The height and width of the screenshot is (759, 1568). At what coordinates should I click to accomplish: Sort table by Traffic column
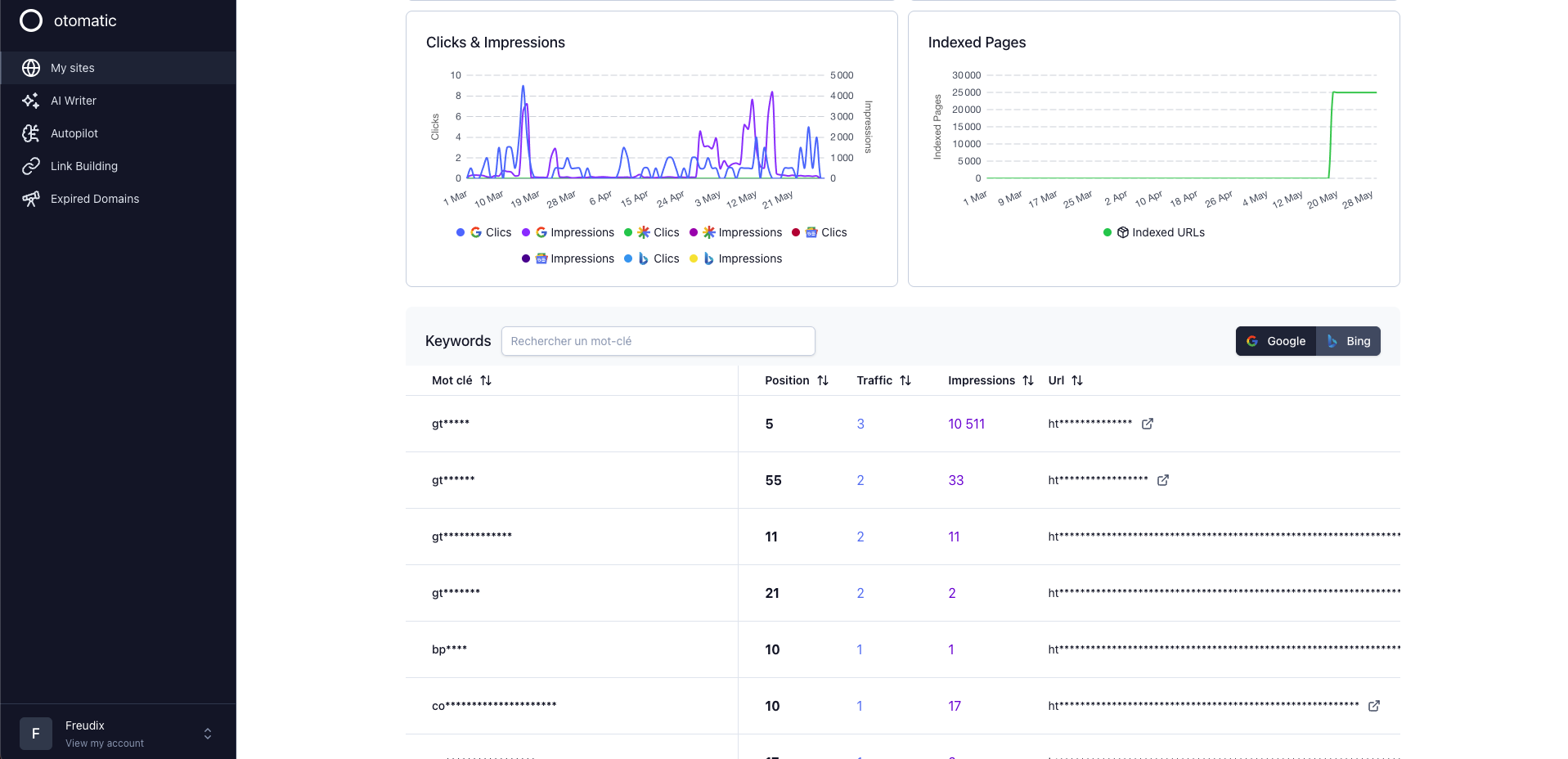[x=905, y=380]
